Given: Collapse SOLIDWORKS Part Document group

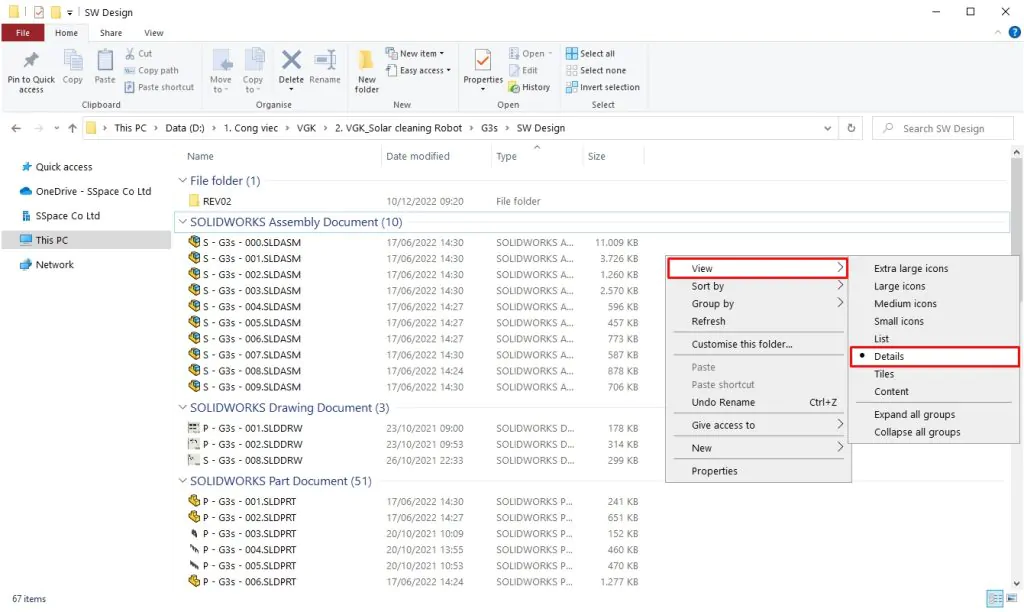Looking at the screenshot, I should point(183,481).
